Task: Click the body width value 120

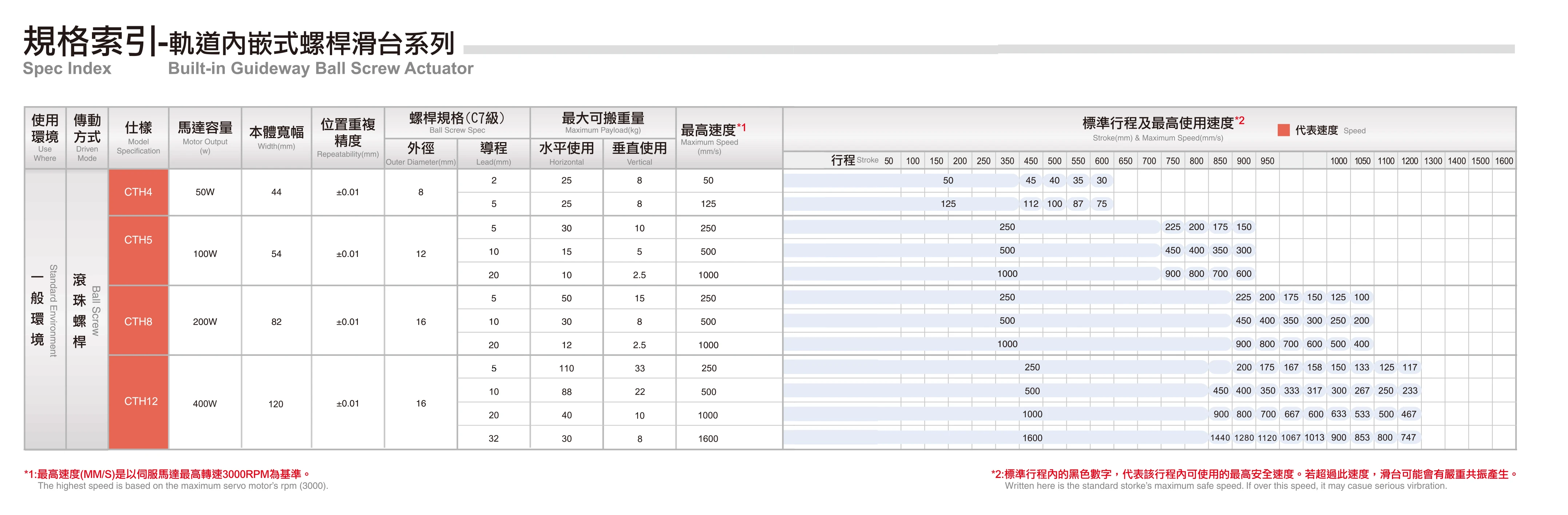Action: [276, 404]
